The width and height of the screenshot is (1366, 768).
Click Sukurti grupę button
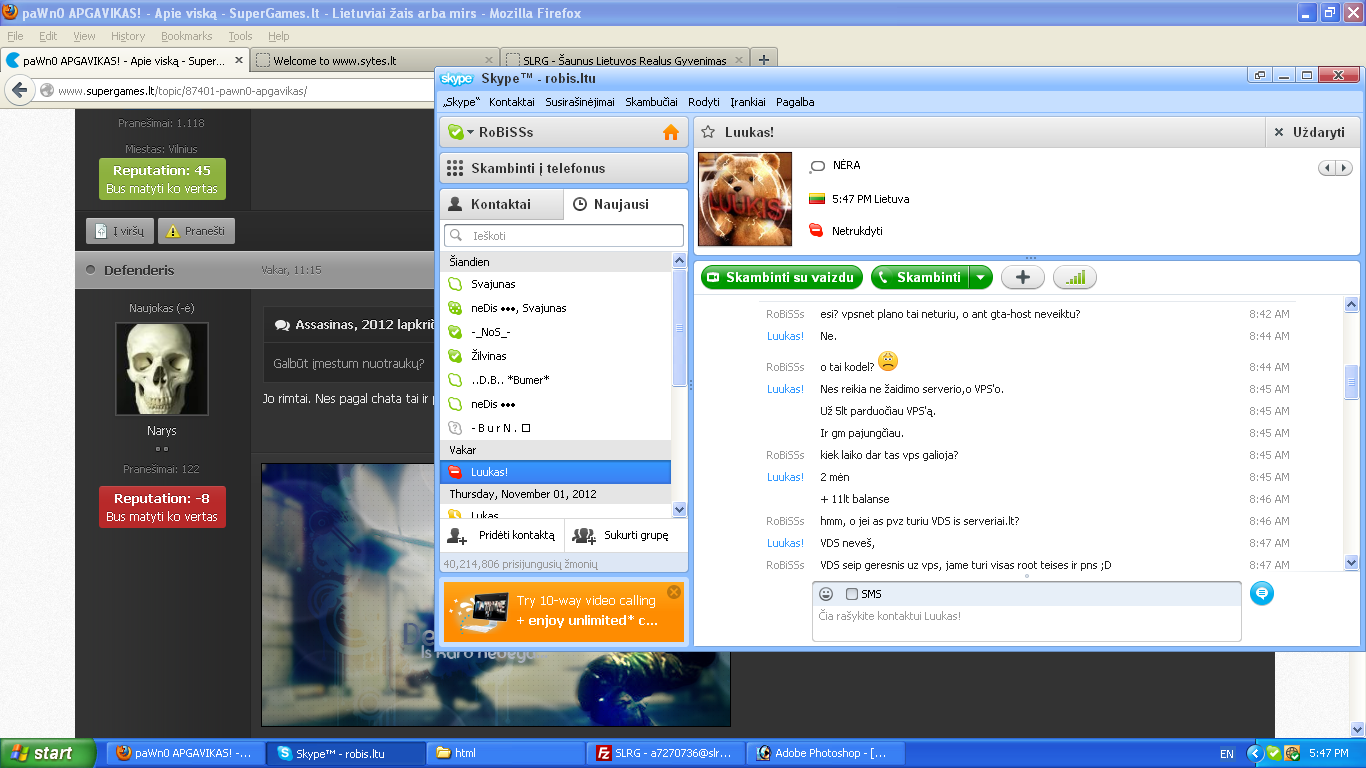pos(626,535)
